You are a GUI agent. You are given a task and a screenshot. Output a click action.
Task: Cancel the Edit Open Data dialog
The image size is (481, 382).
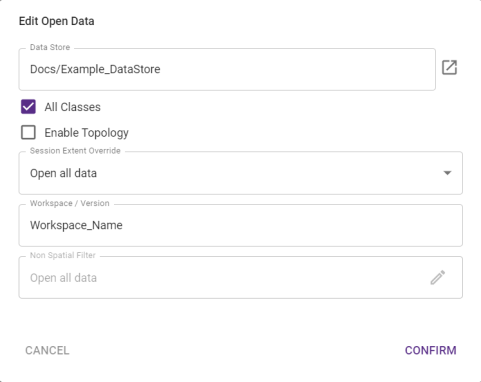tap(47, 350)
